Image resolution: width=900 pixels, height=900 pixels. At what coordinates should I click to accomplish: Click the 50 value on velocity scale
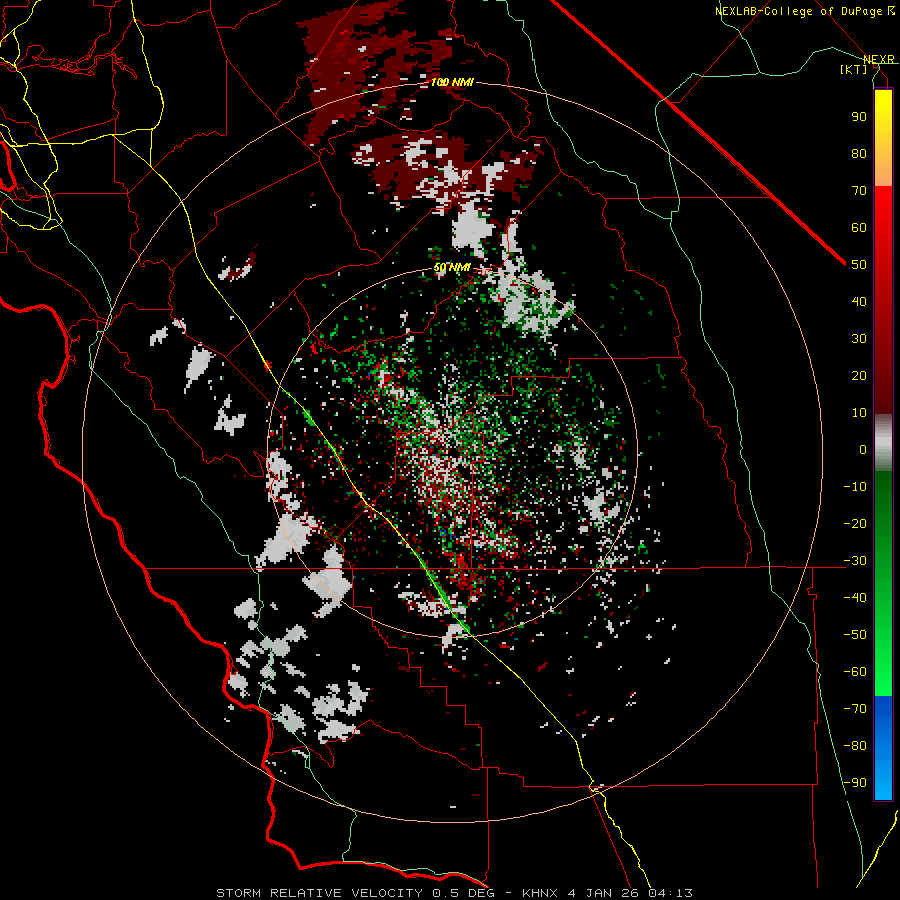click(859, 265)
